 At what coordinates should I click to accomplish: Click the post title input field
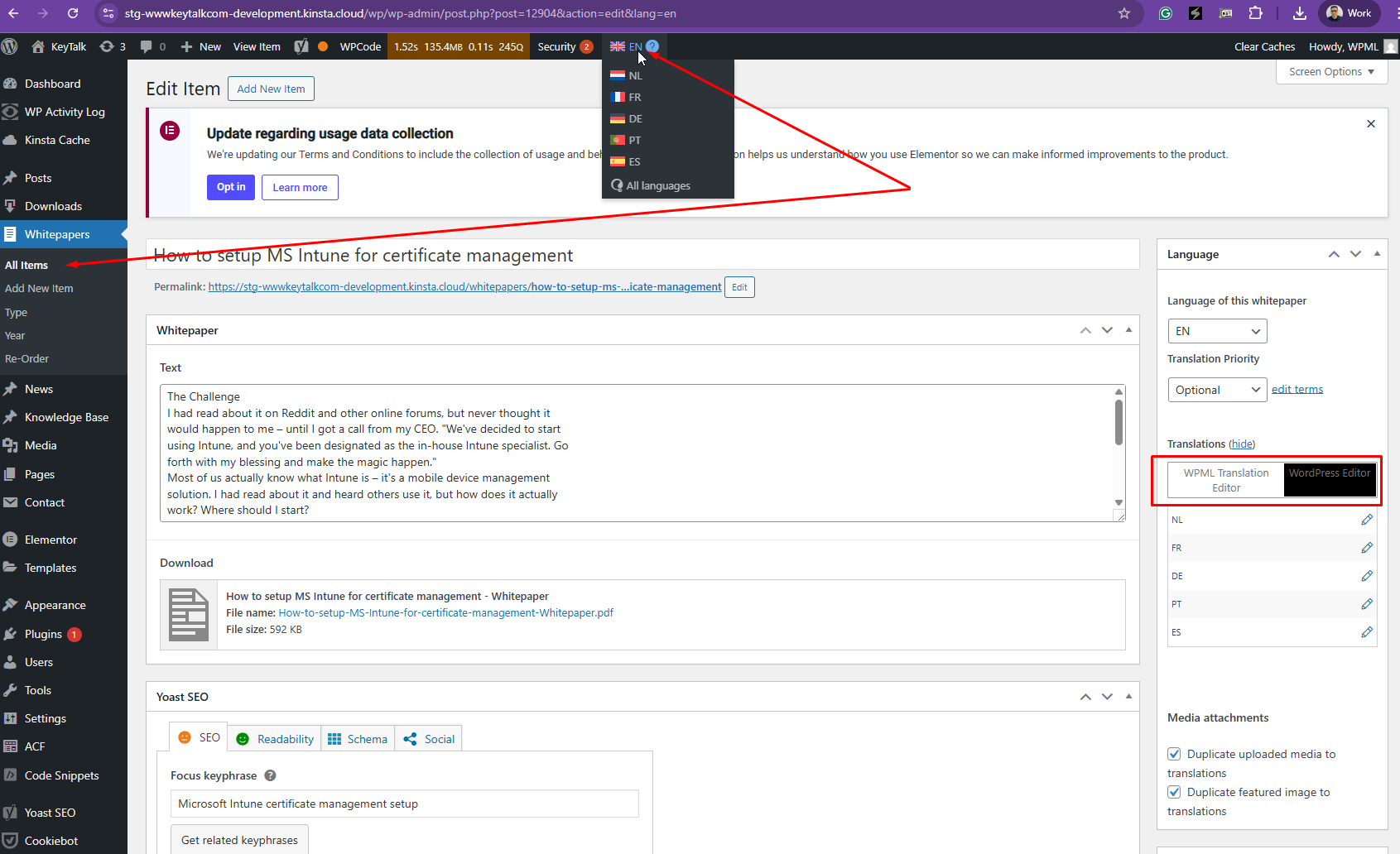(x=642, y=255)
